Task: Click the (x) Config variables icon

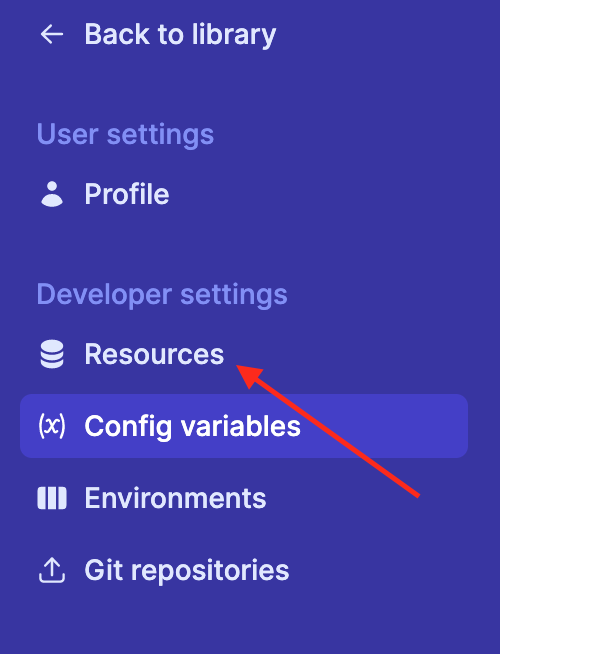Action: click(x=52, y=426)
